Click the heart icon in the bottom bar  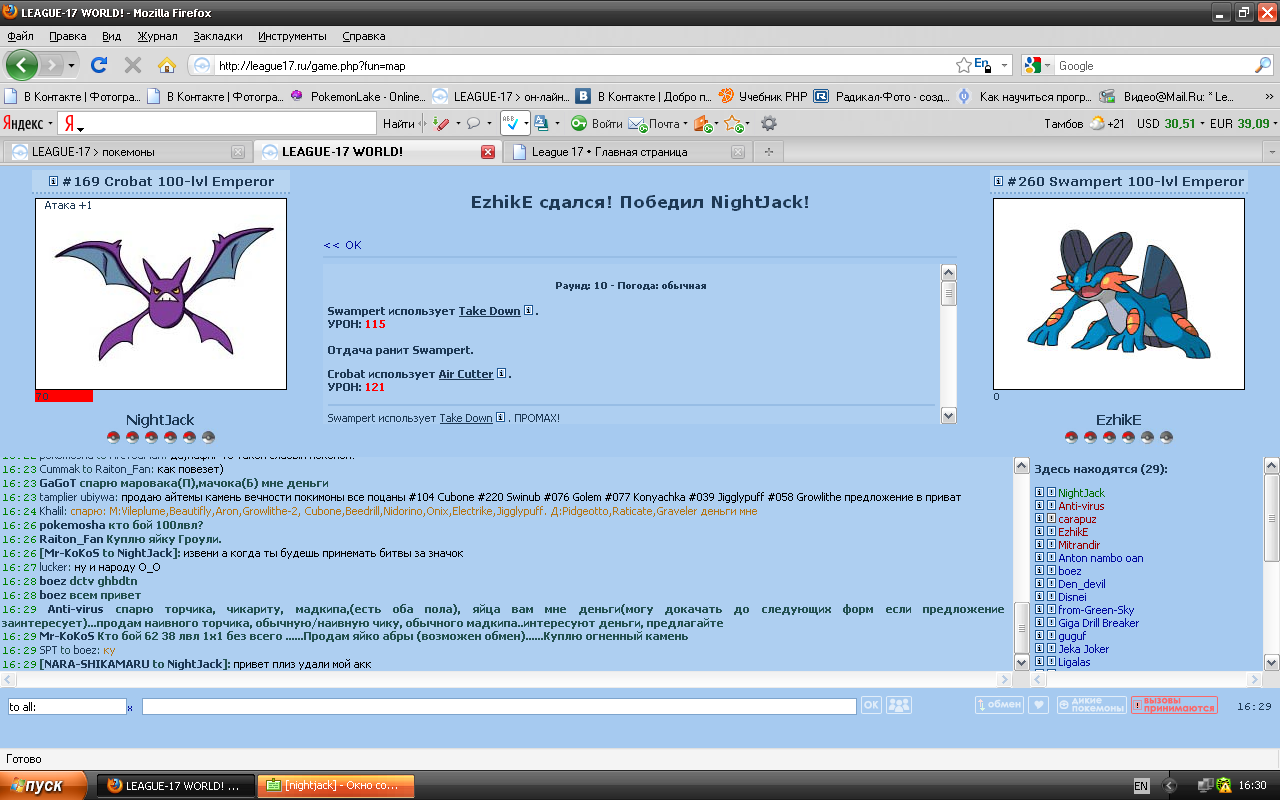[x=1039, y=705]
